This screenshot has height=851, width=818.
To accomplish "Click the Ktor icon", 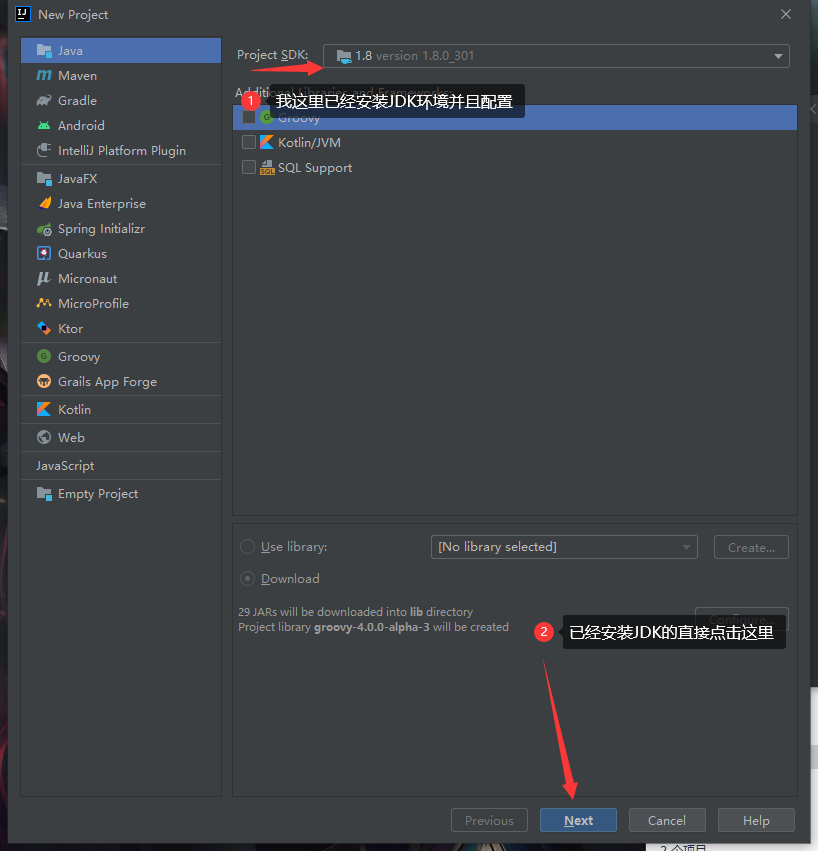I will 44,328.
